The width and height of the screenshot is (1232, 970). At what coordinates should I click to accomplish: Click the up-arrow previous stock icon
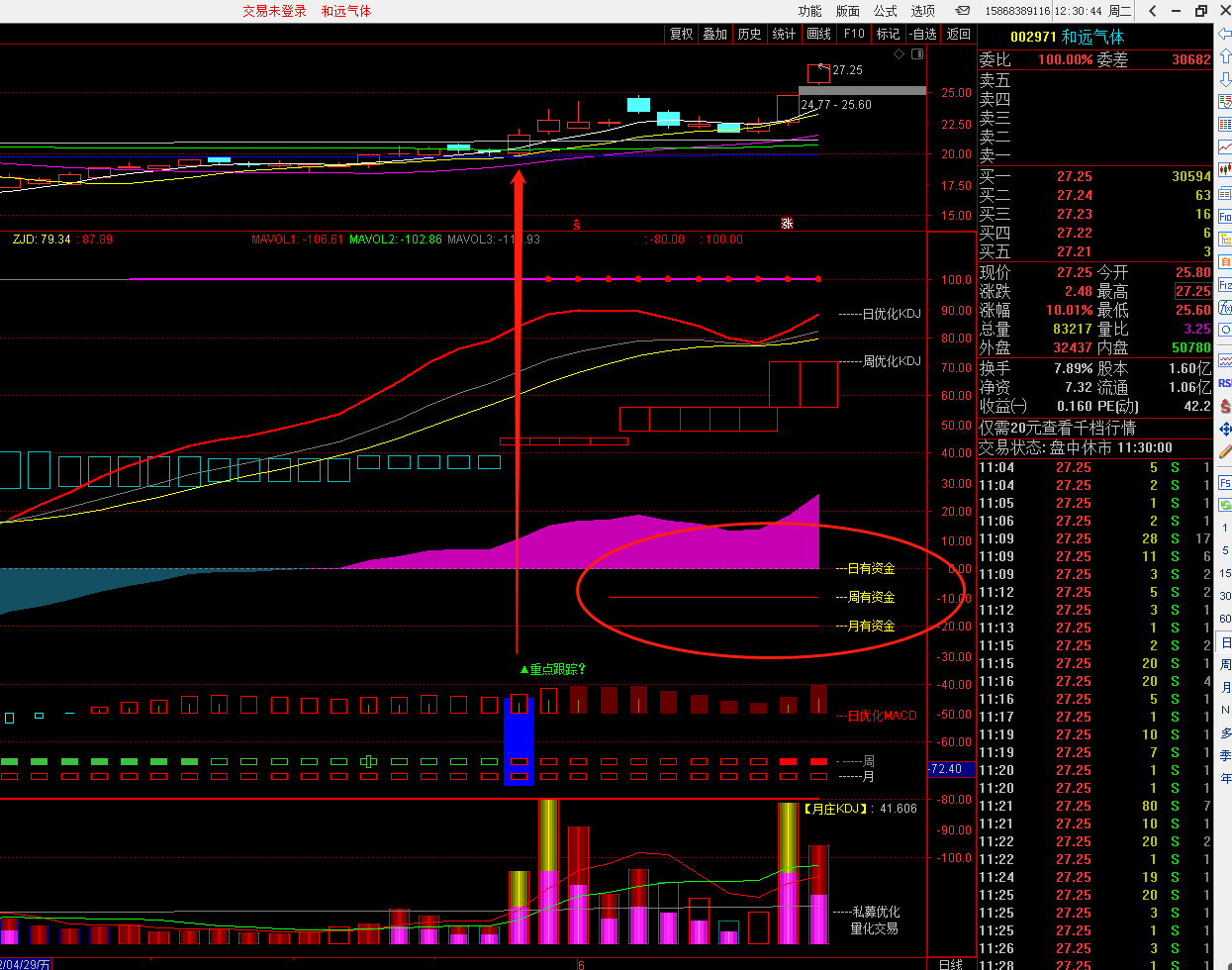click(x=1225, y=56)
